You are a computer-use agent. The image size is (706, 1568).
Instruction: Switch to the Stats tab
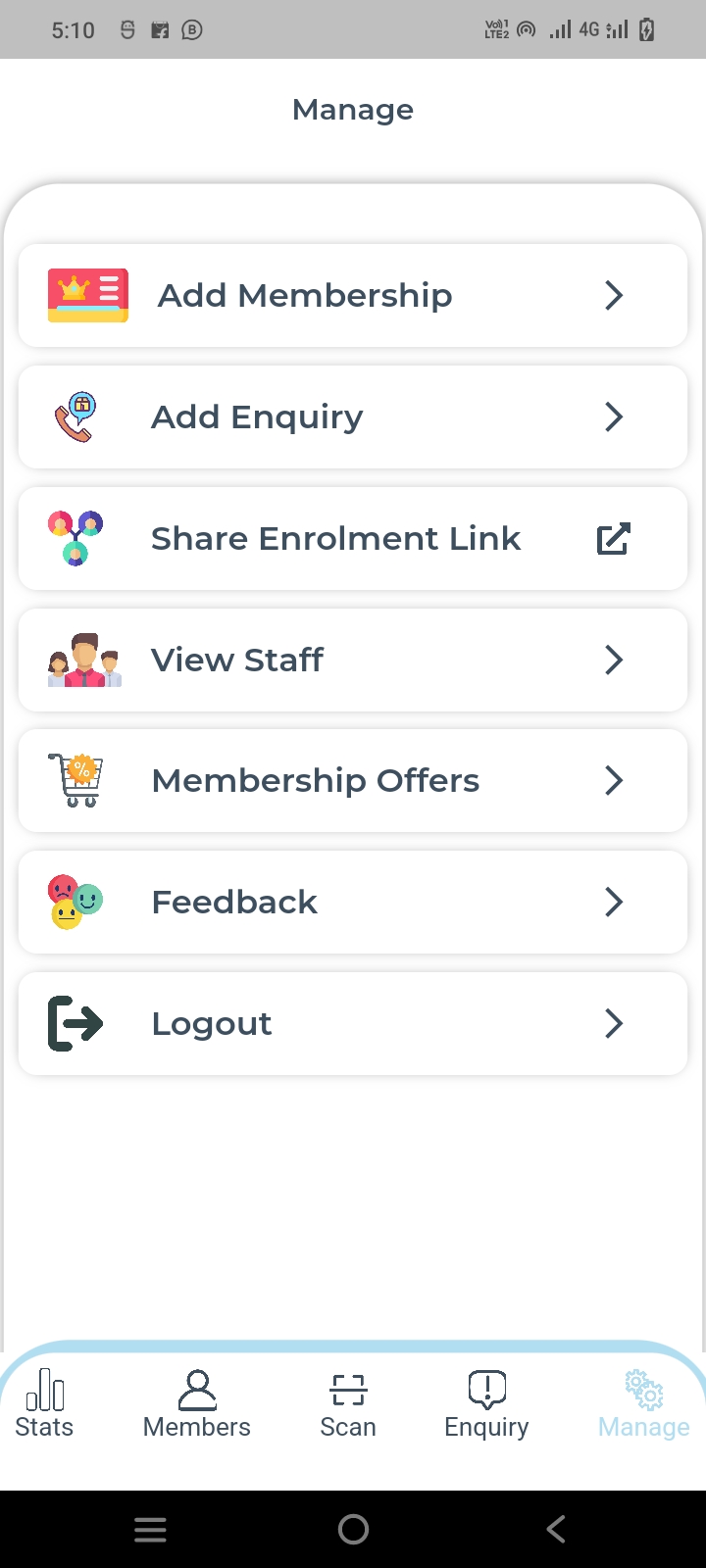click(x=44, y=1403)
